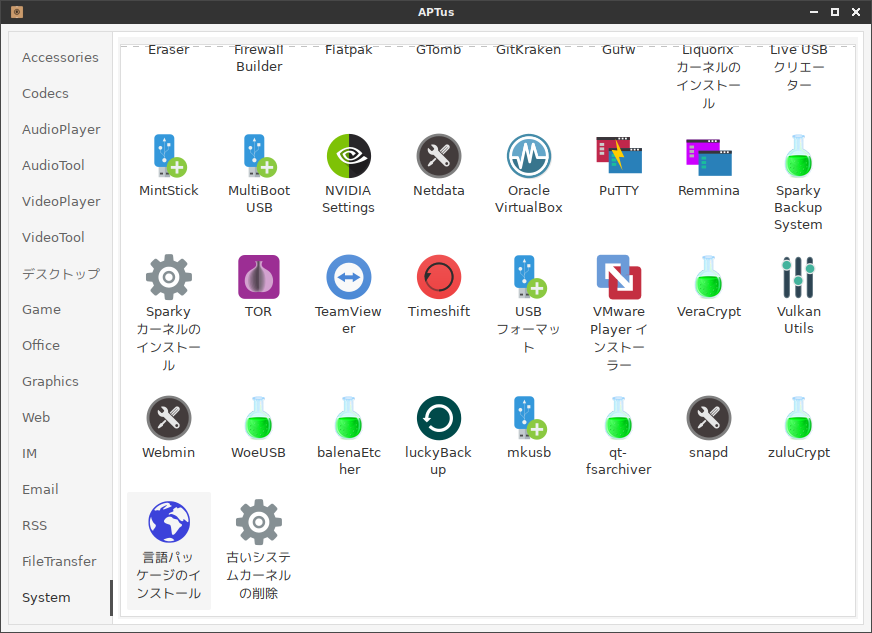Open NVIDIA Settings icon
The image size is (872, 633).
349,156
